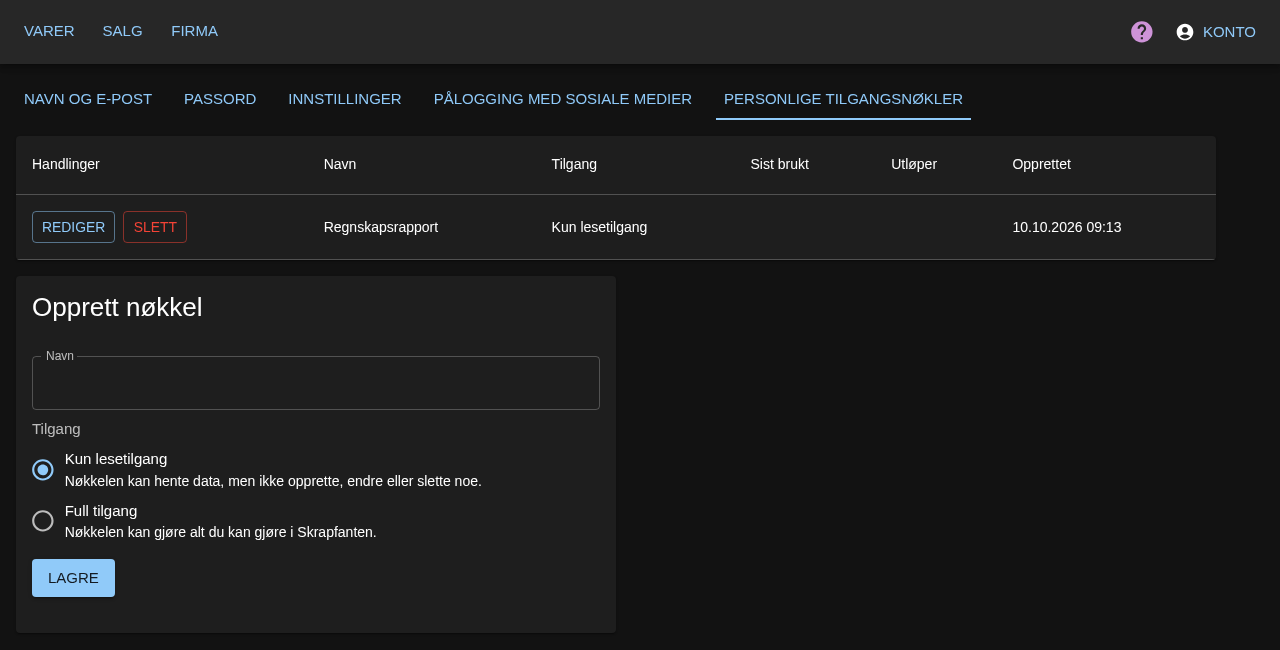Open the Salg menu
Image resolution: width=1280 pixels, height=650 pixels.
pyautogui.click(x=123, y=31)
